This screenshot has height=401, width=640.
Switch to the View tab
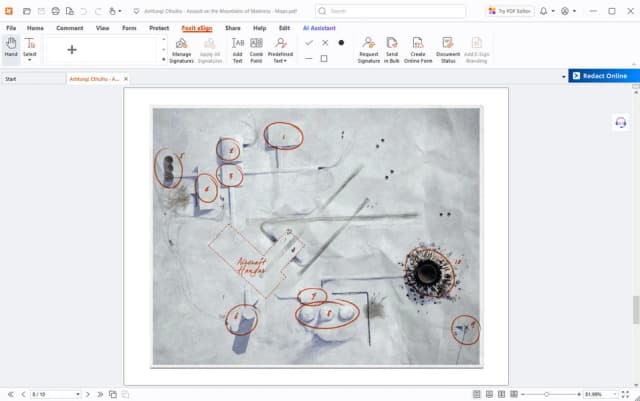102,28
